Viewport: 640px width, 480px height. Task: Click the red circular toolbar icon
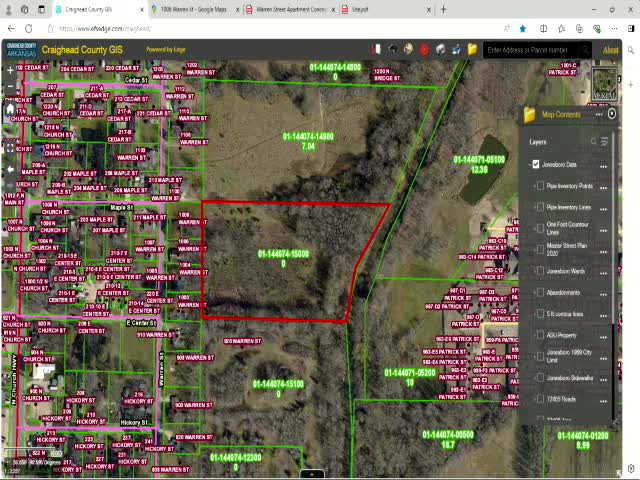point(424,49)
